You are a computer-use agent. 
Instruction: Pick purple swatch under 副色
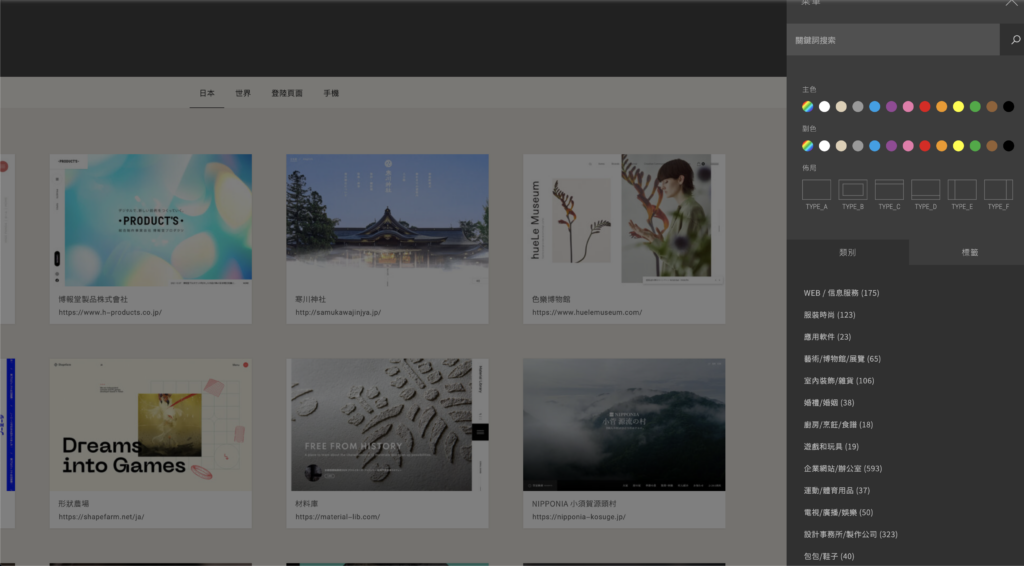click(x=891, y=146)
